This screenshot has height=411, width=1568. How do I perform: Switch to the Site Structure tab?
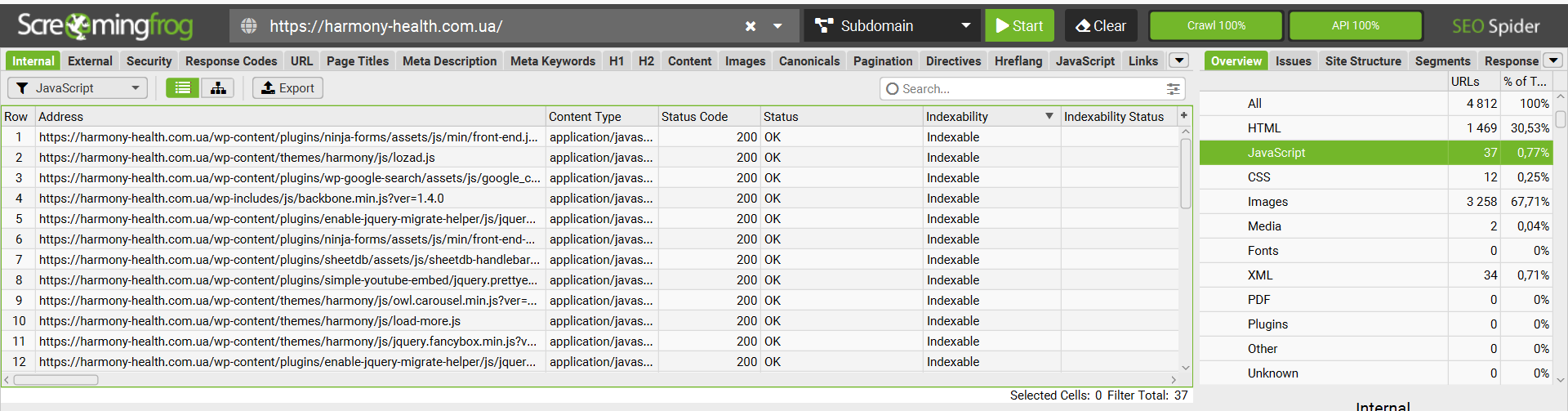pos(1363,61)
